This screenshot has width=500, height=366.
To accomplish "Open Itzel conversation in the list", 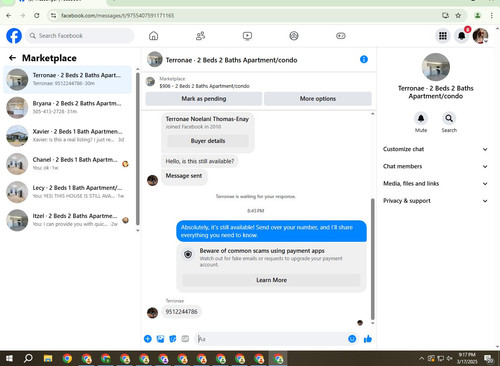I will click(67, 220).
